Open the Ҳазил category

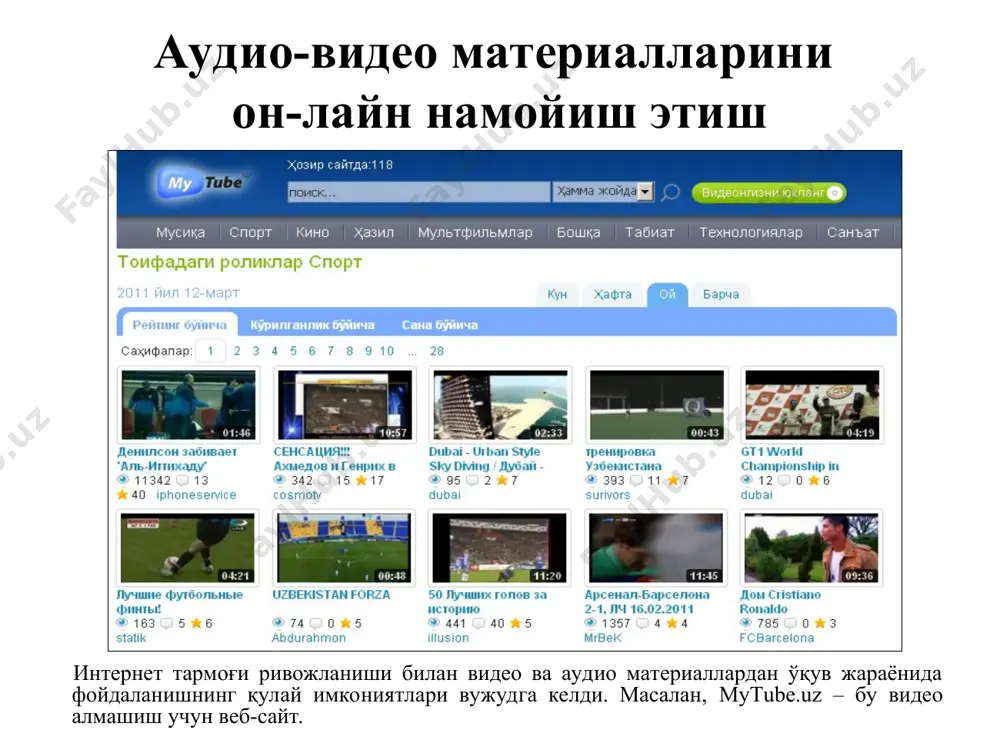374,233
